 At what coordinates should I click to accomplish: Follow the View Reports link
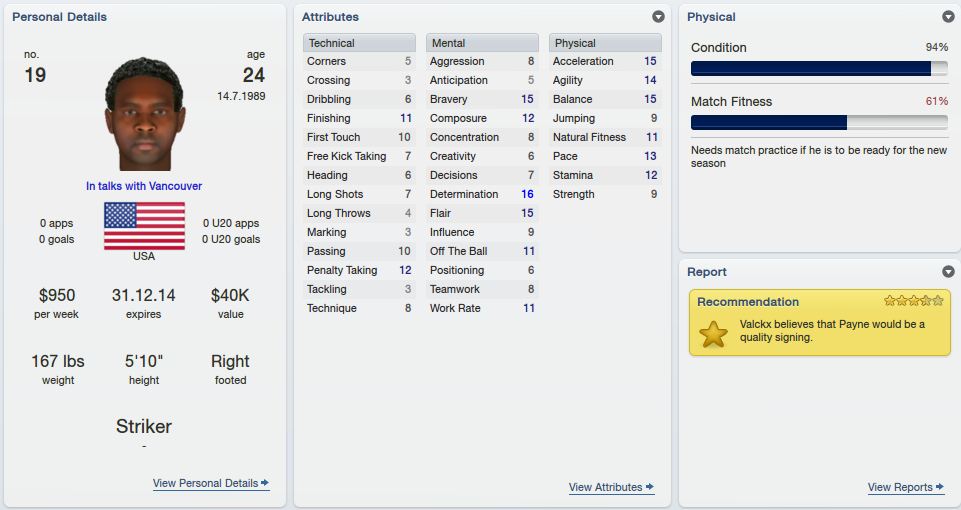point(906,487)
